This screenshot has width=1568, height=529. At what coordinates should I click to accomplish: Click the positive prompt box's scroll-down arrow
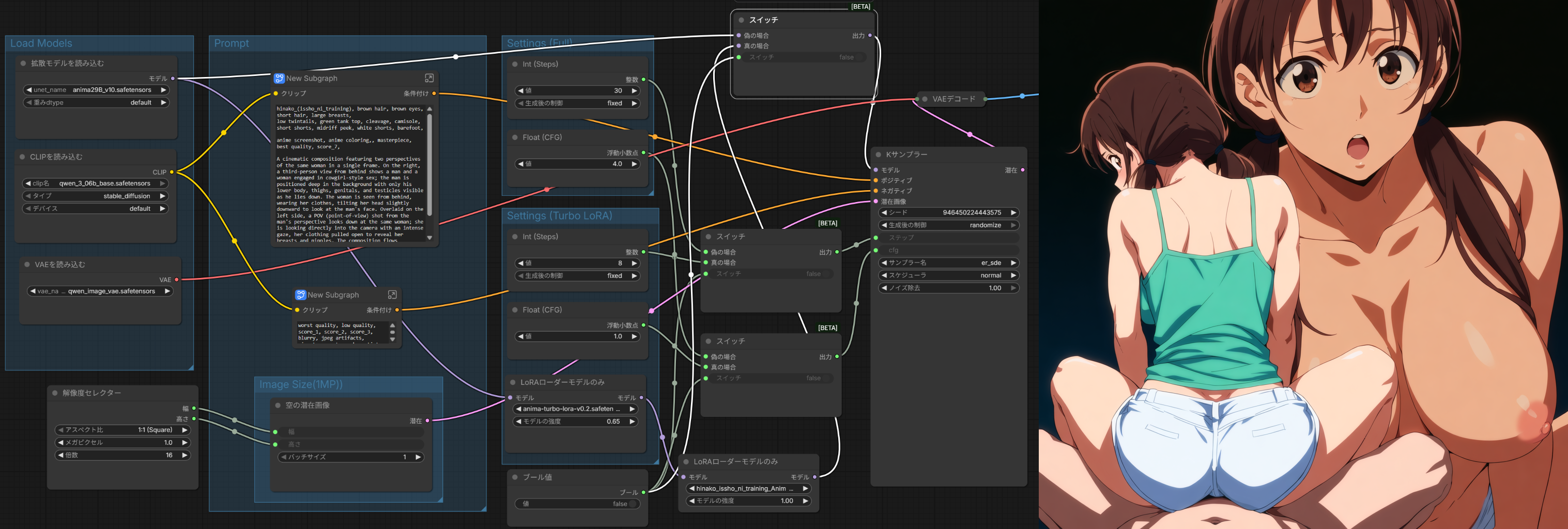(430, 238)
